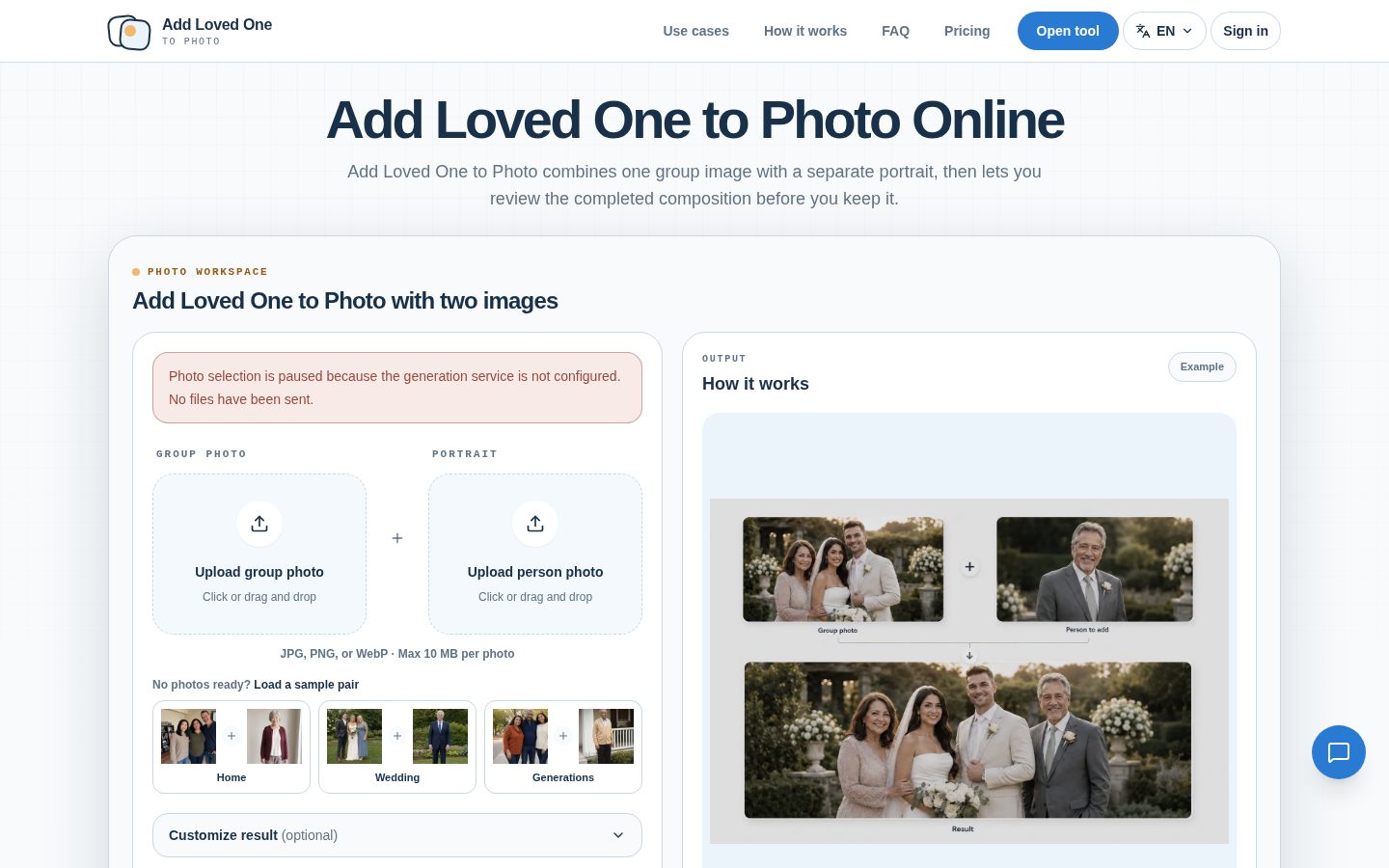1389x868 pixels.
Task: Click the GROUP PHOTO label
Action: point(202,454)
